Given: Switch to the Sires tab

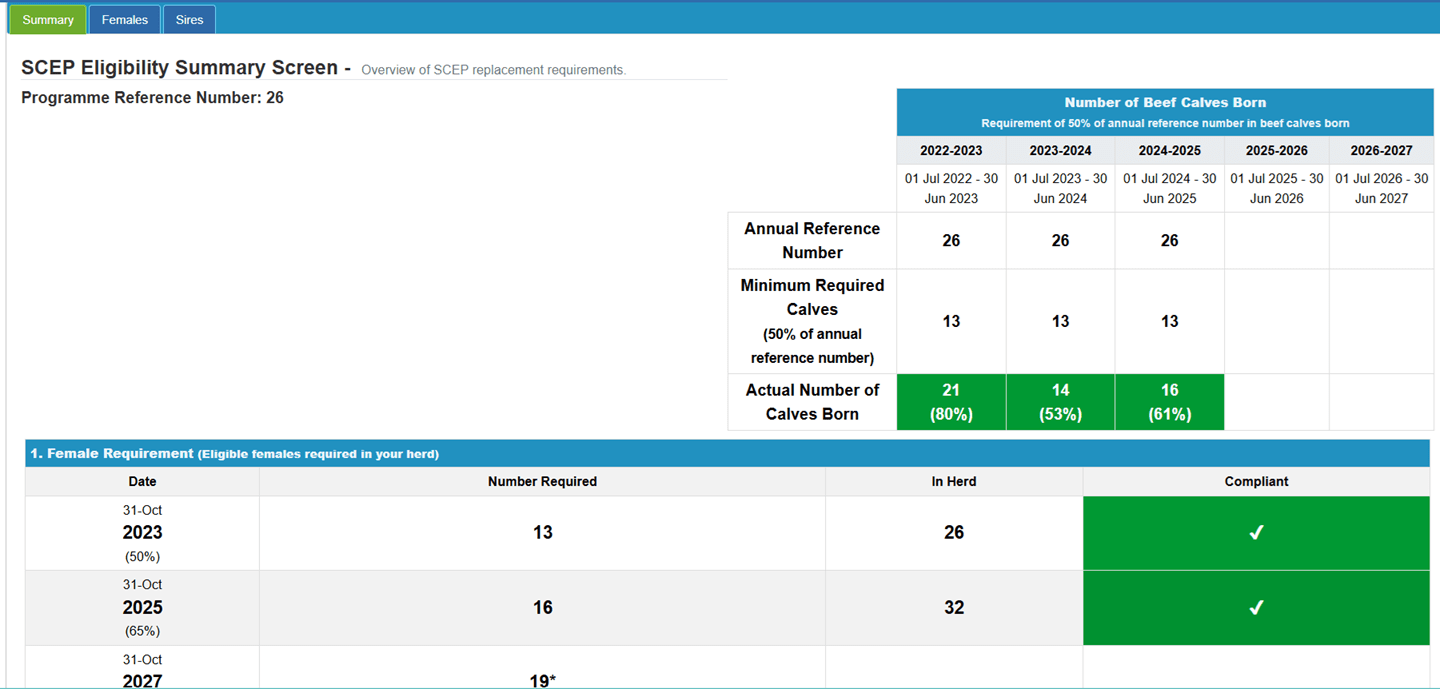Looking at the screenshot, I should pos(189,20).
